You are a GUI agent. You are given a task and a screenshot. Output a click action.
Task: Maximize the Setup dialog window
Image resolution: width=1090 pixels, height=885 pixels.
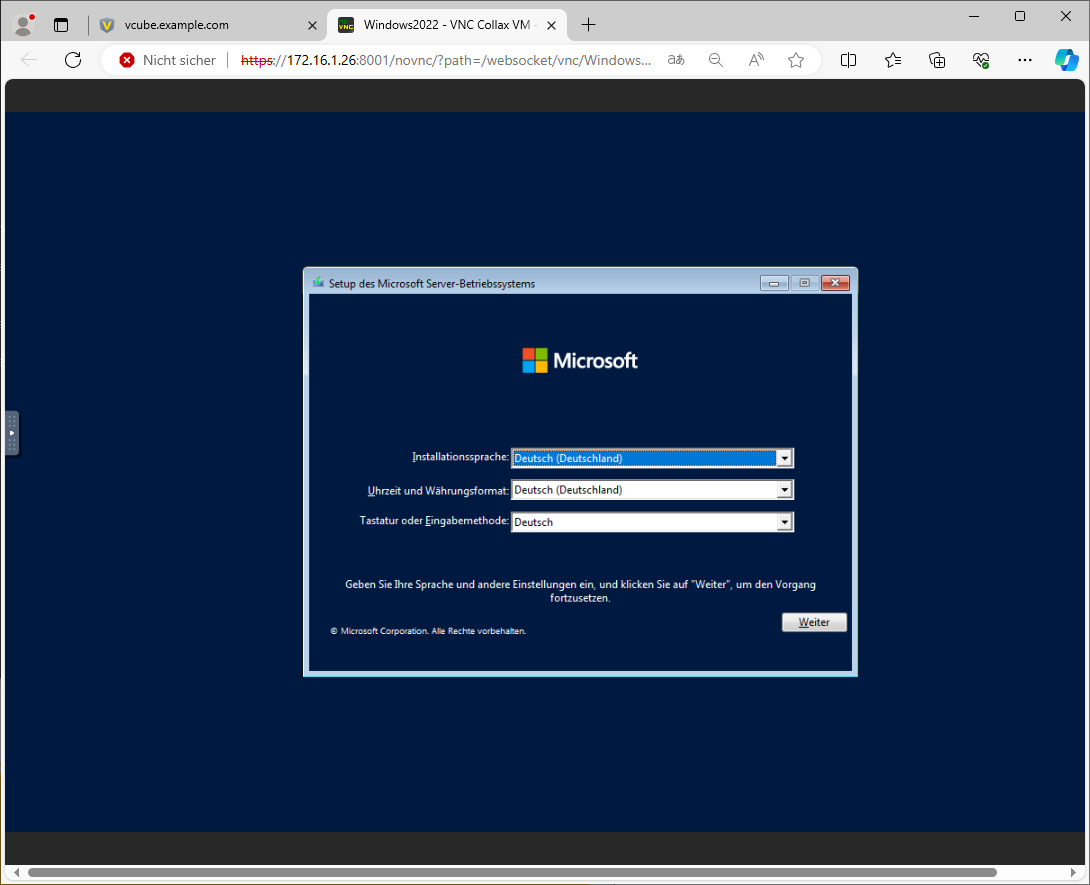click(804, 283)
